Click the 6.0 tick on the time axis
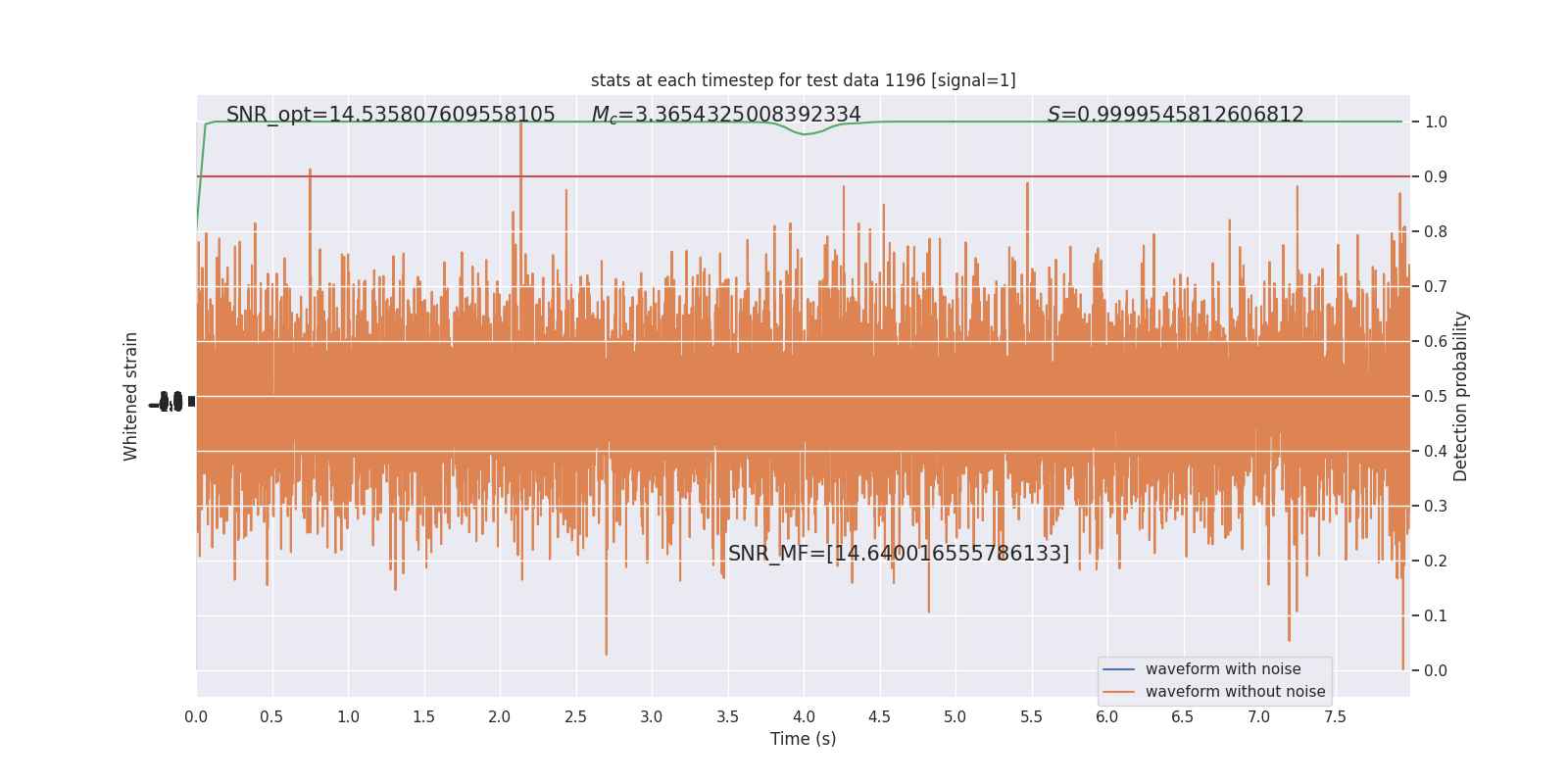1568x784 pixels. (1107, 716)
